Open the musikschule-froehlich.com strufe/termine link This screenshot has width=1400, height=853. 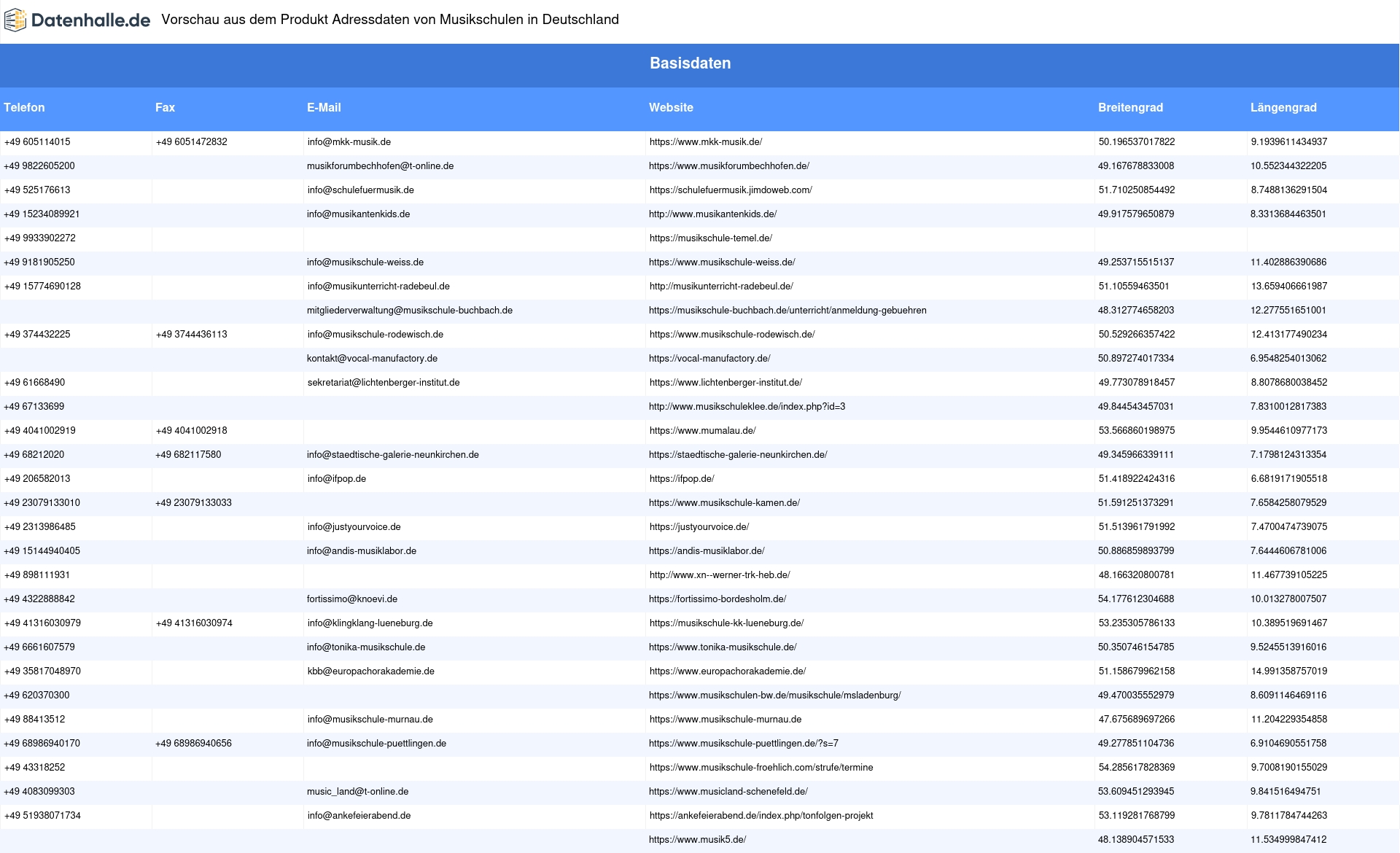pos(761,768)
